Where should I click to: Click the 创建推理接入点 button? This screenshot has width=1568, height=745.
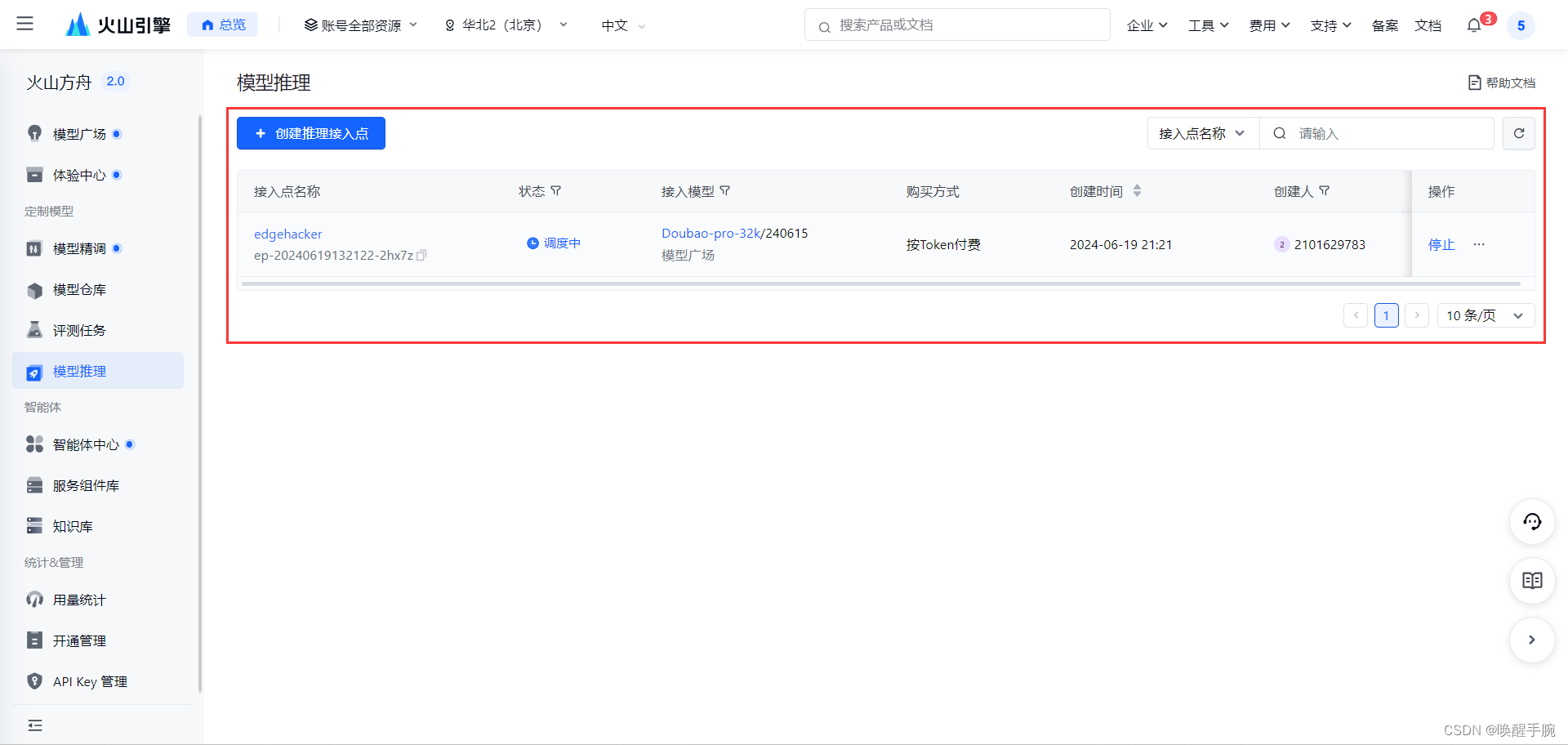[310, 133]
